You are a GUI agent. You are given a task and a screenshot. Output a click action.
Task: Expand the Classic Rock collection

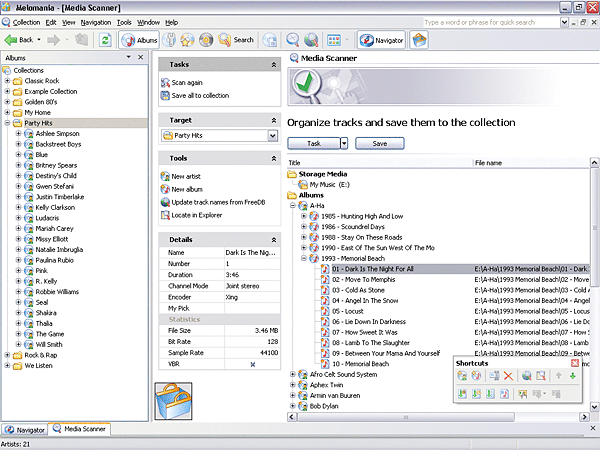7,81
